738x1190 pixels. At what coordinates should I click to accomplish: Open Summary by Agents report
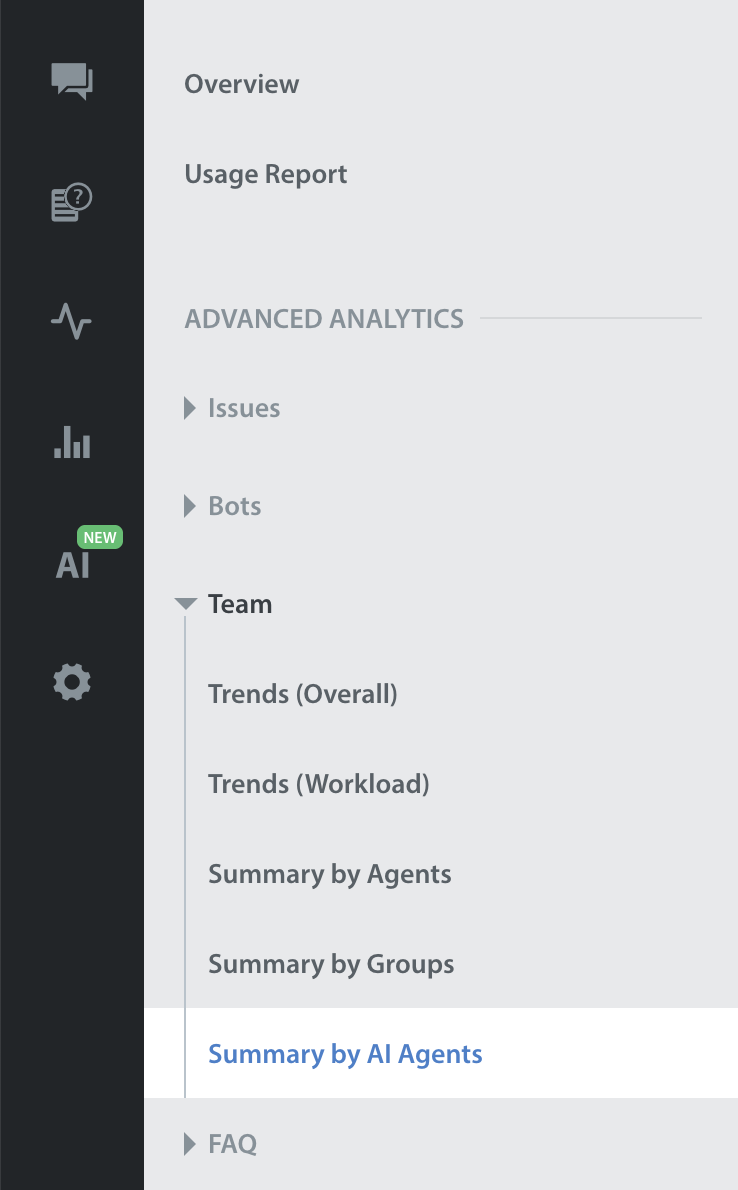[329, 874]
